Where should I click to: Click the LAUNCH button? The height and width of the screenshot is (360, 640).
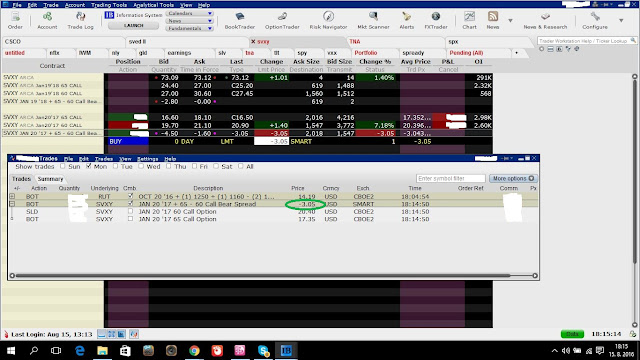pos(133,25)
